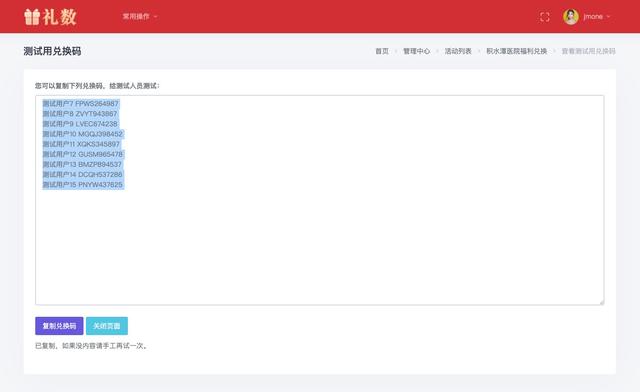Screen dimensions: 640x392
Task: Open the 常用操作 dropdown menu
Action: [x=140, y=17]
